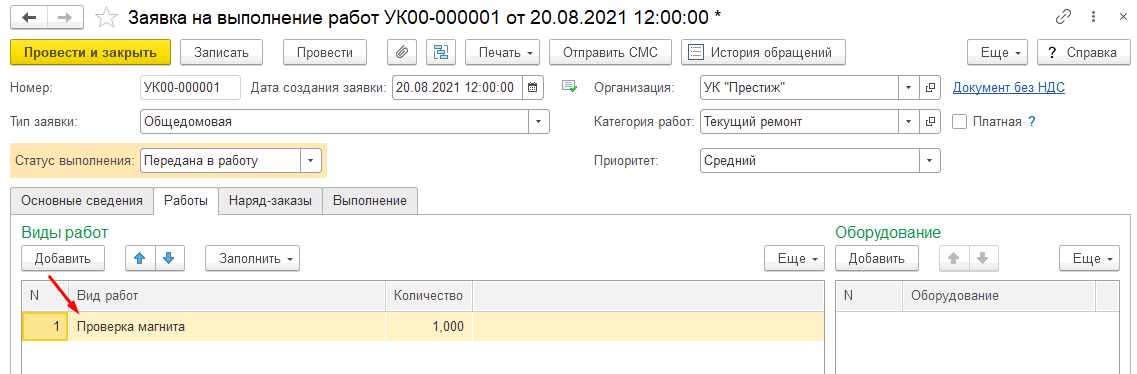This screenshot has height=374, width=1137.
Task: Add equipment with Добавить in Оборудование
Action: (877, 258)
